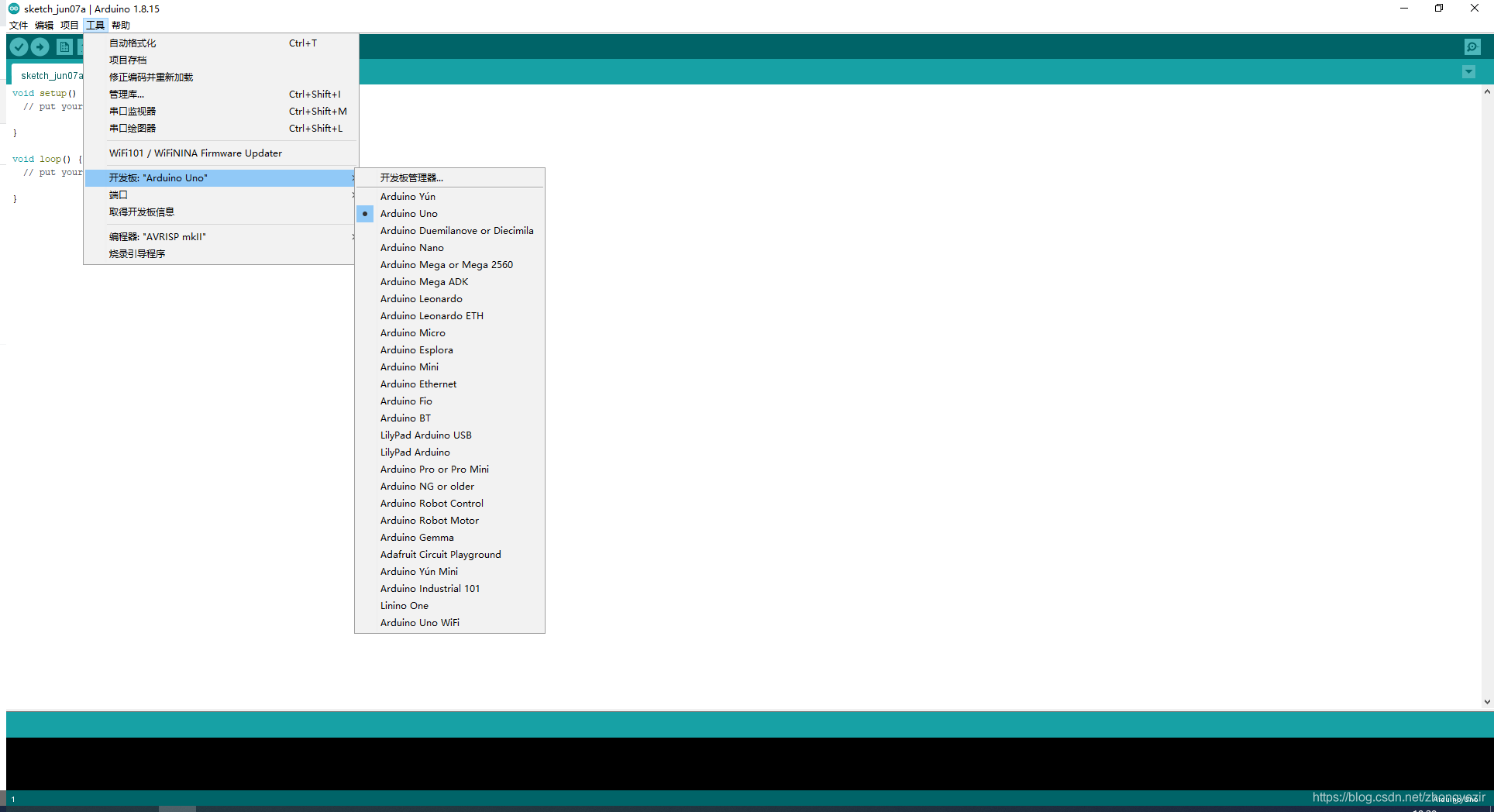The image size is (1494, 812).
Task: Expand the 编程器: "AVRISP mkII" submenu
Action: coord(221,236)
